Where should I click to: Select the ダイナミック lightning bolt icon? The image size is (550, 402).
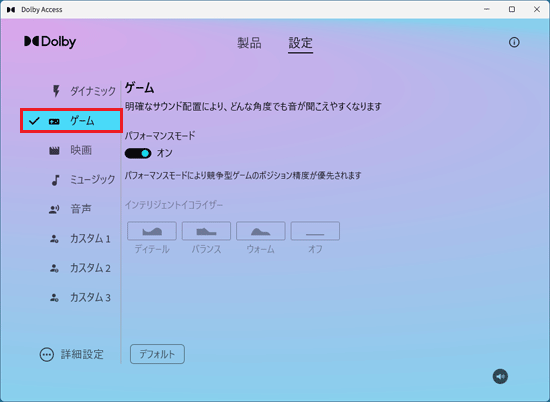coord(56,91)
